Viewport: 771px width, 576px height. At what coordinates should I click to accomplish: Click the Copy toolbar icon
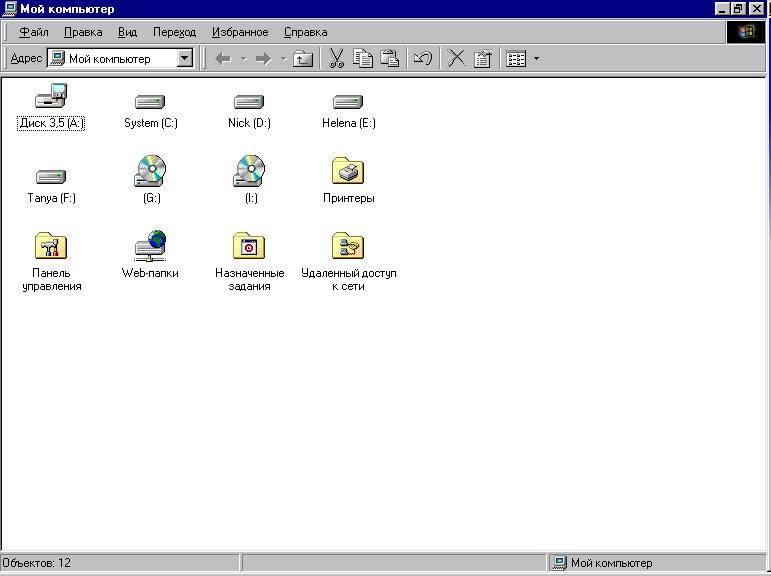point(363,59)
